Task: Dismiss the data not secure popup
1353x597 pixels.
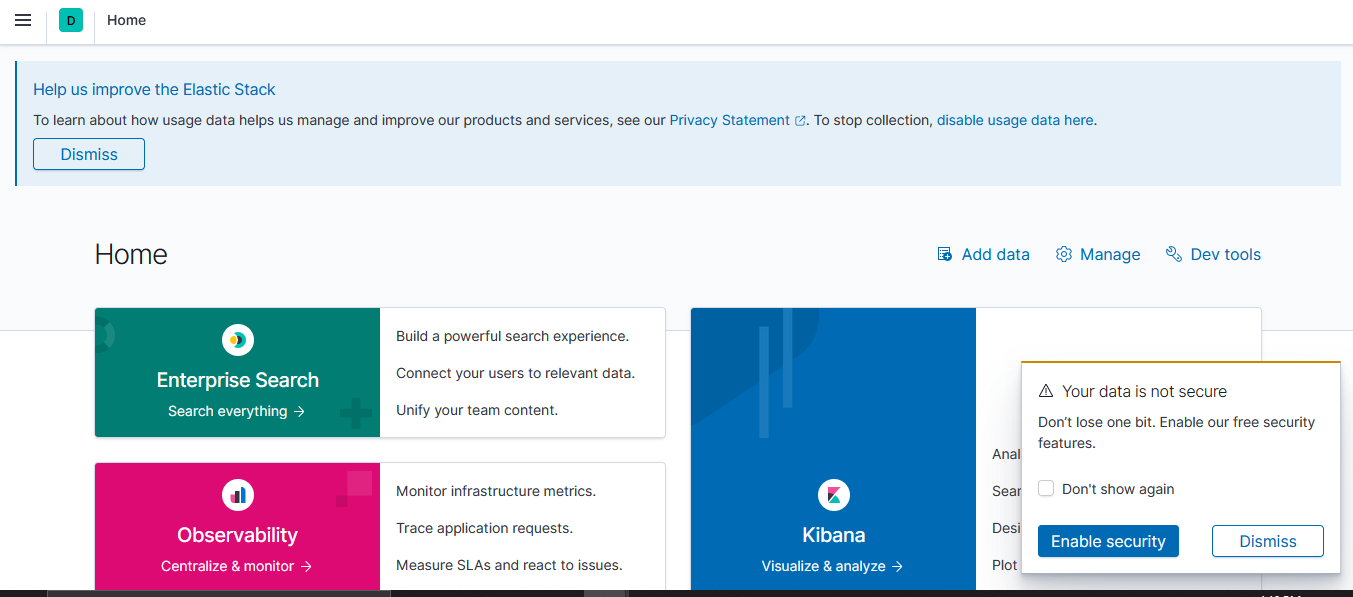Action: pyautogui.click(x=1267, y=541)
